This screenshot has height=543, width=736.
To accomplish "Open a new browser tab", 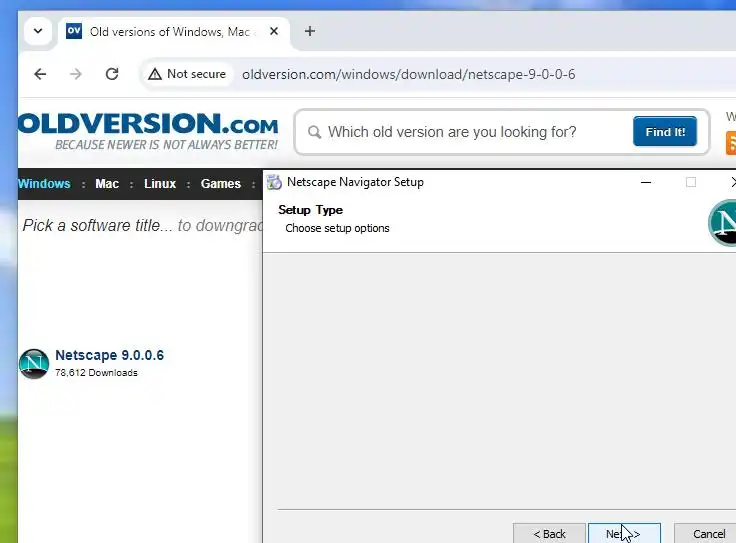I will (310, 31).
